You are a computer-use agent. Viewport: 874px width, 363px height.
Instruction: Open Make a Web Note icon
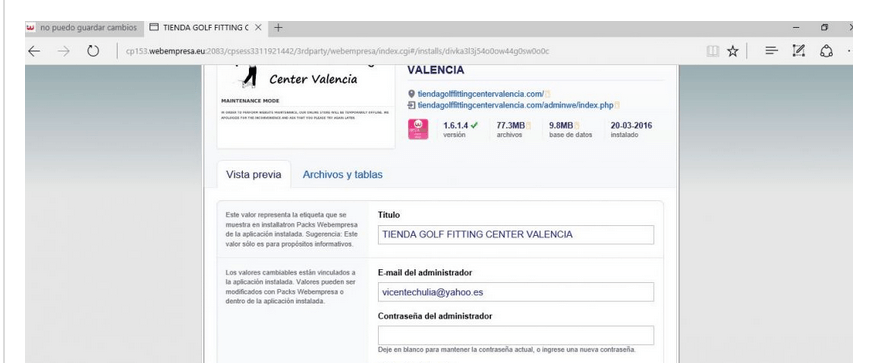point(799,51)
